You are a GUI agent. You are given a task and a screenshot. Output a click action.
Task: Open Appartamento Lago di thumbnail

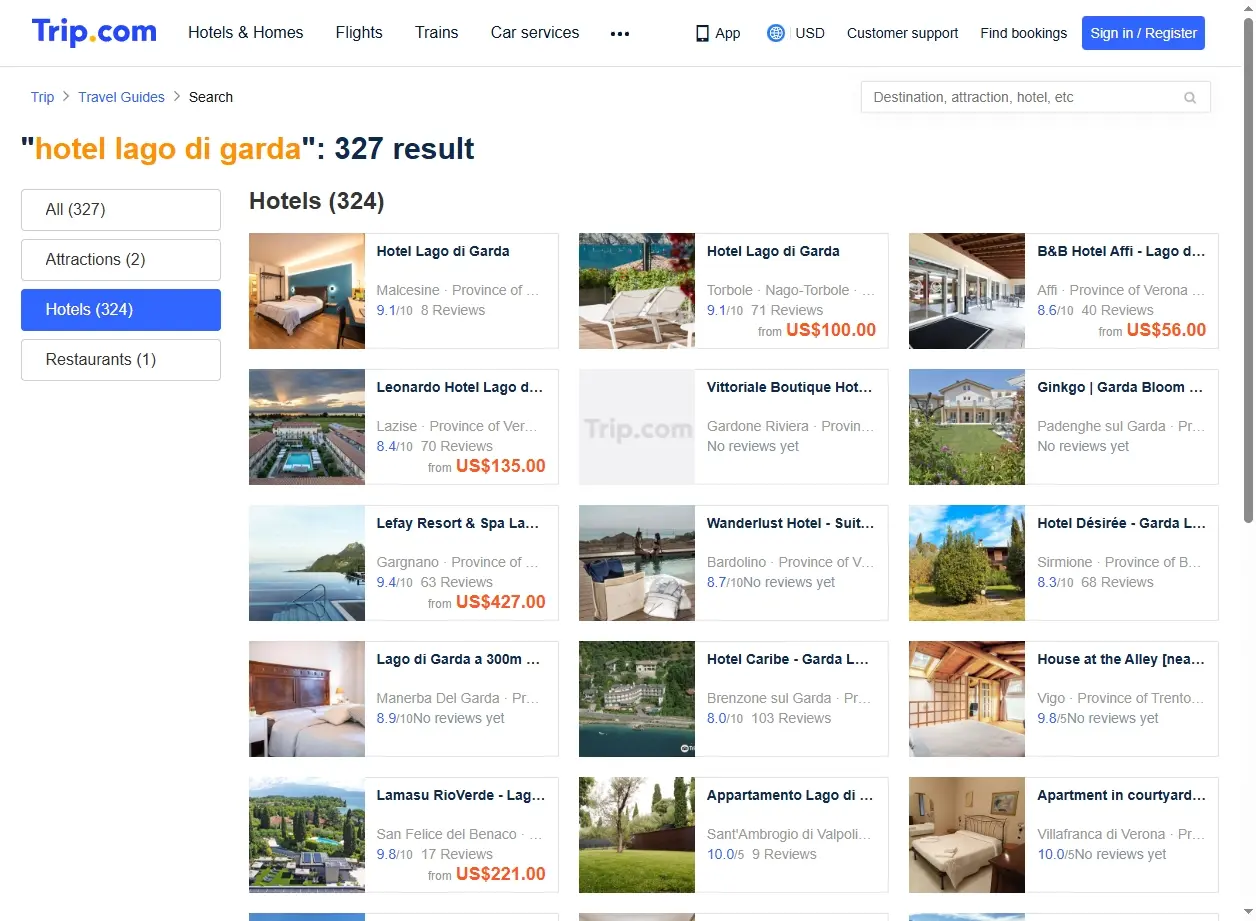pyautogui.click(x=637, y=835)
